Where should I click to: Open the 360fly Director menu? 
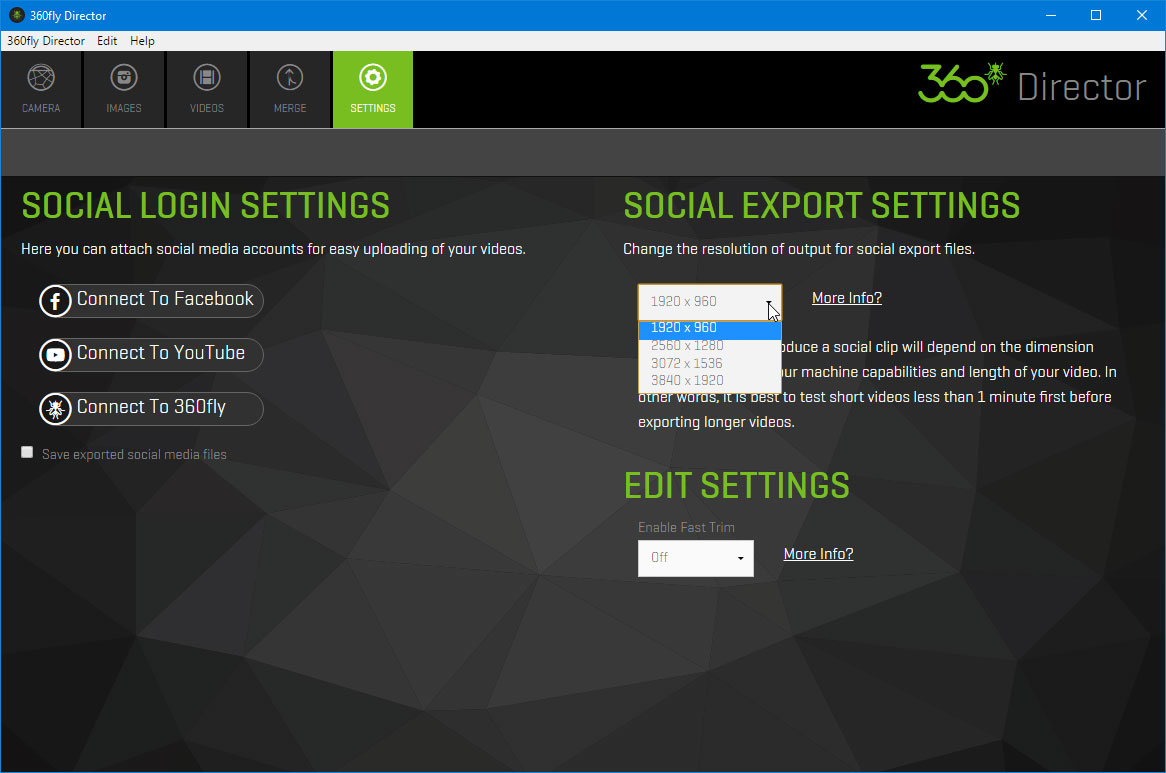46,41
